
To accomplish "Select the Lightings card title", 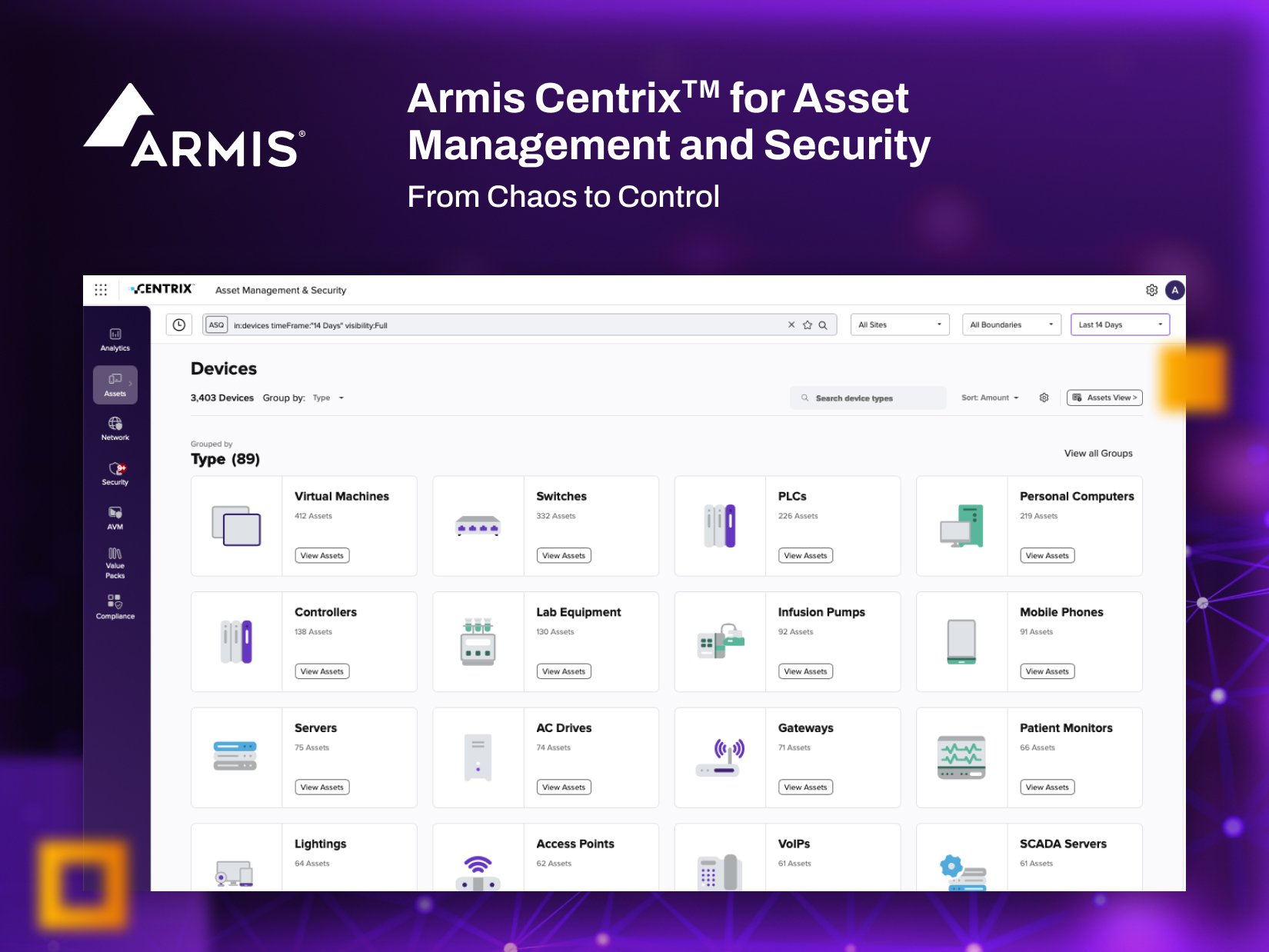I will tap(321, 844).
